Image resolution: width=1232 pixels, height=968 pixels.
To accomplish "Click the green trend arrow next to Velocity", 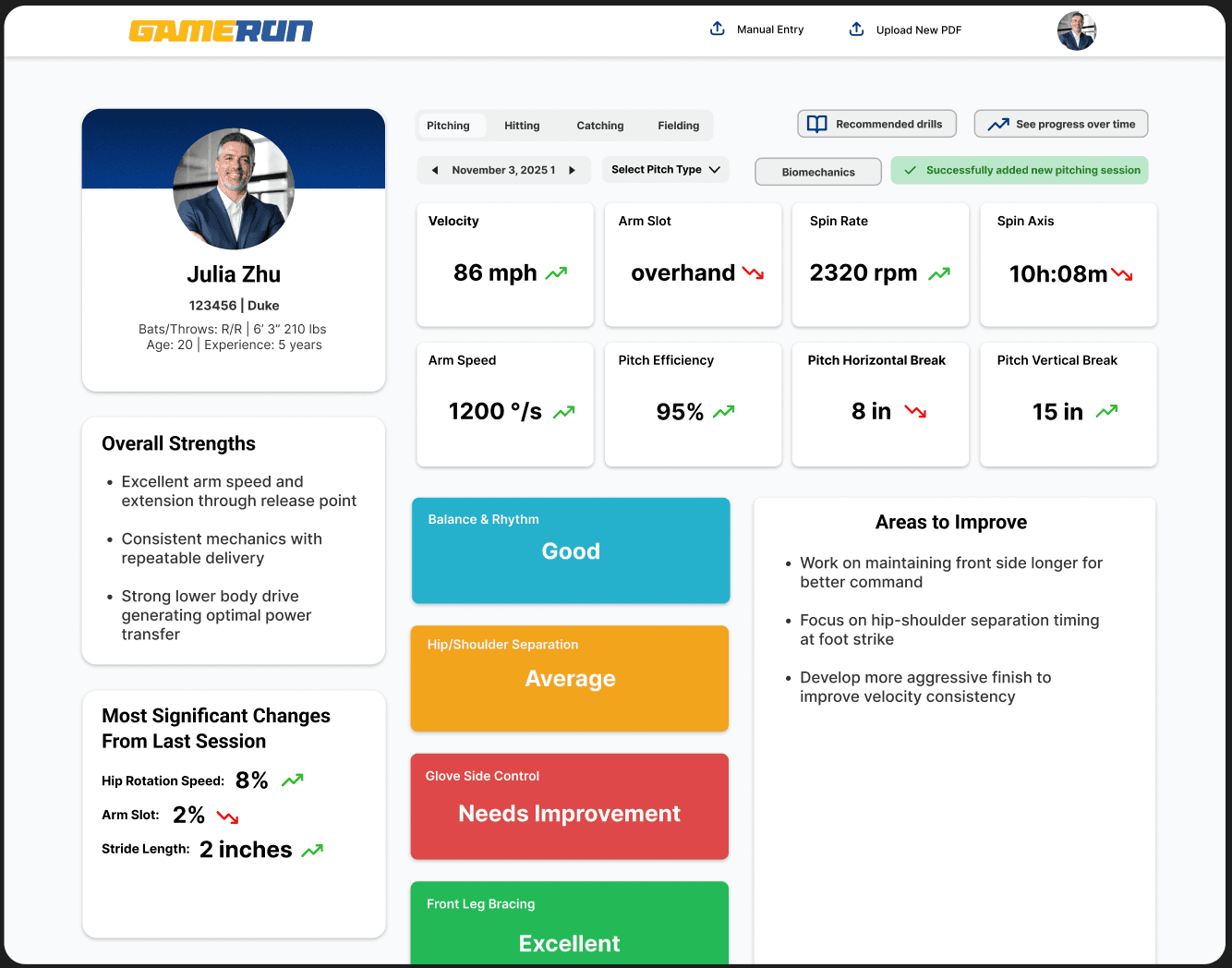I will tap(556, 273).
